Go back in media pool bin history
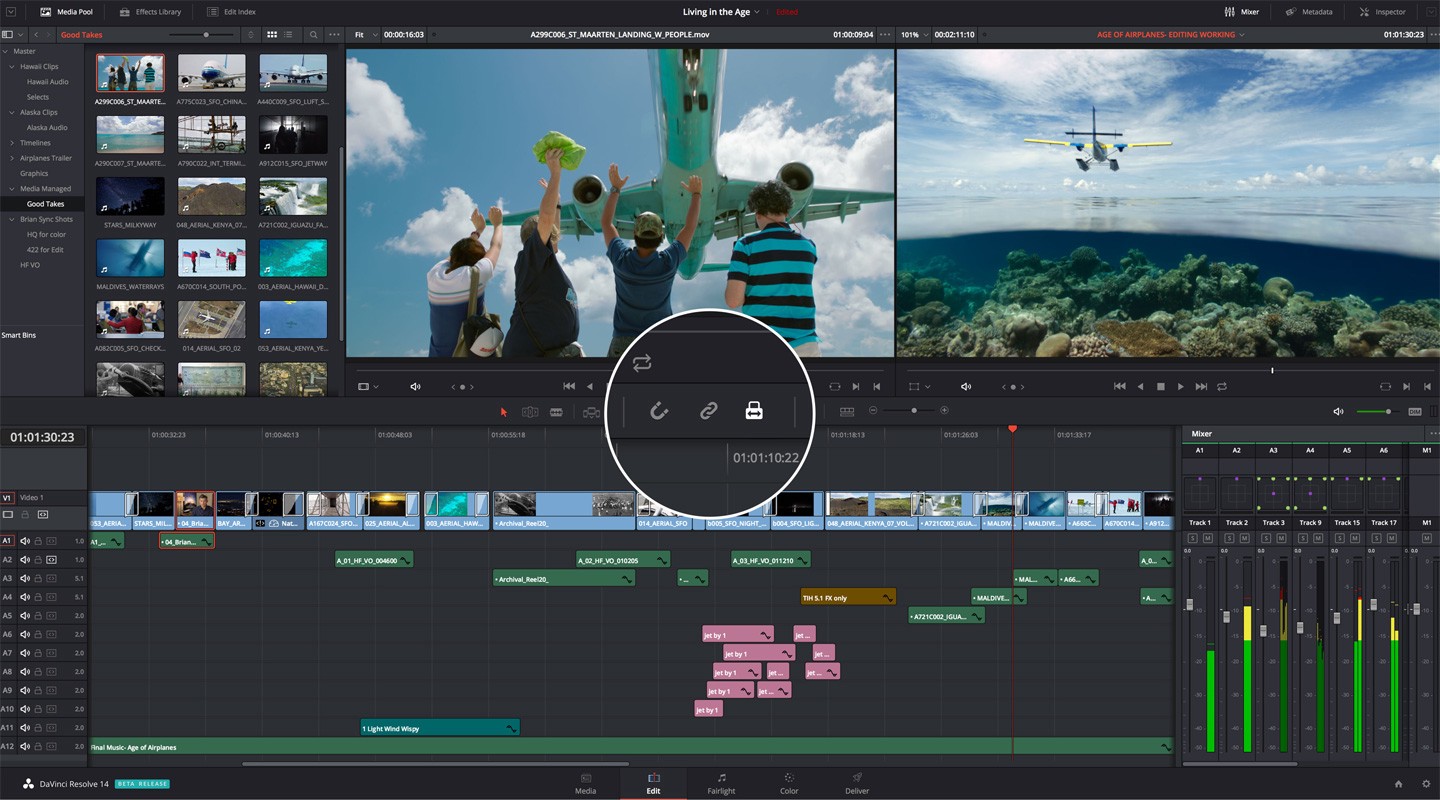1440x800 pixels. [36, 35]
